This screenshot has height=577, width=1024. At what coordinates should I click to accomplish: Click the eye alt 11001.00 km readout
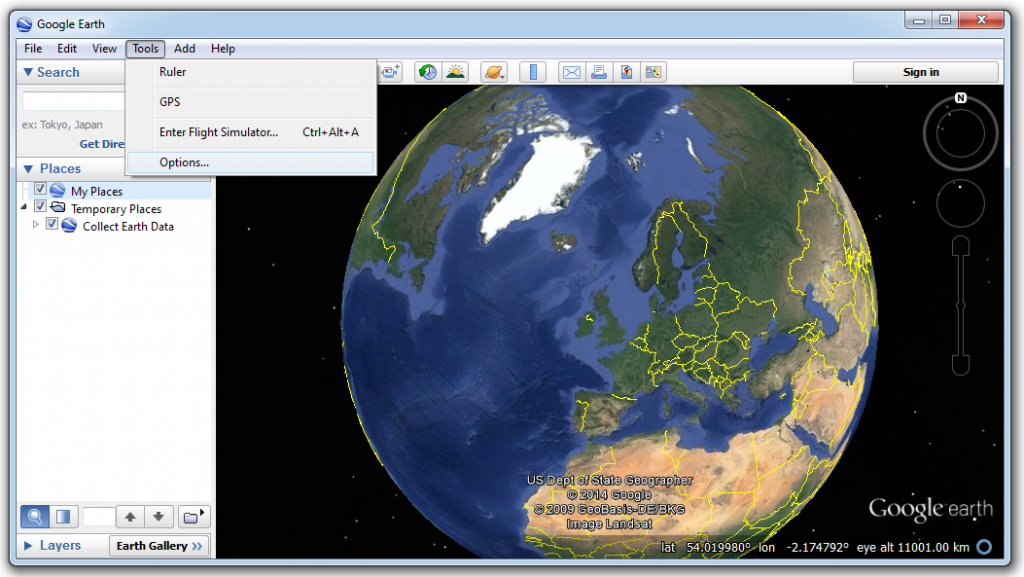tap(913, 548)
